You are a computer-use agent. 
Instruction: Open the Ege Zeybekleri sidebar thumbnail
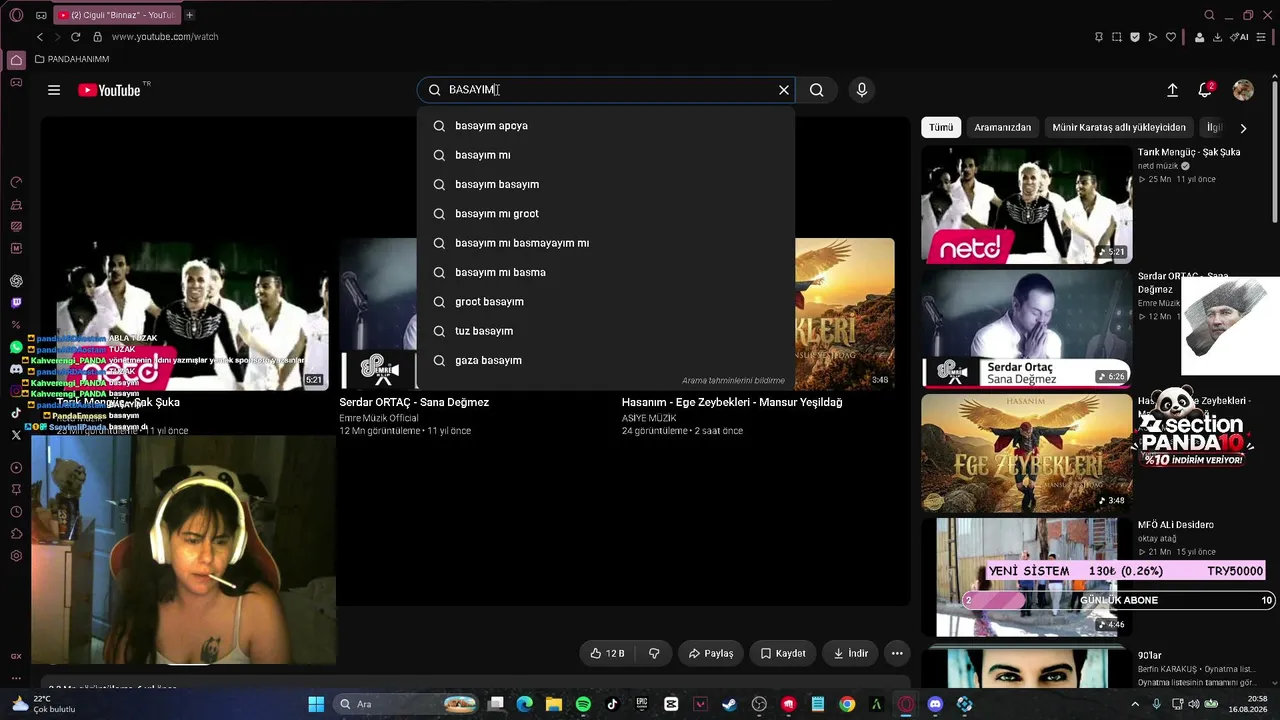click(x=1026, y=453)
